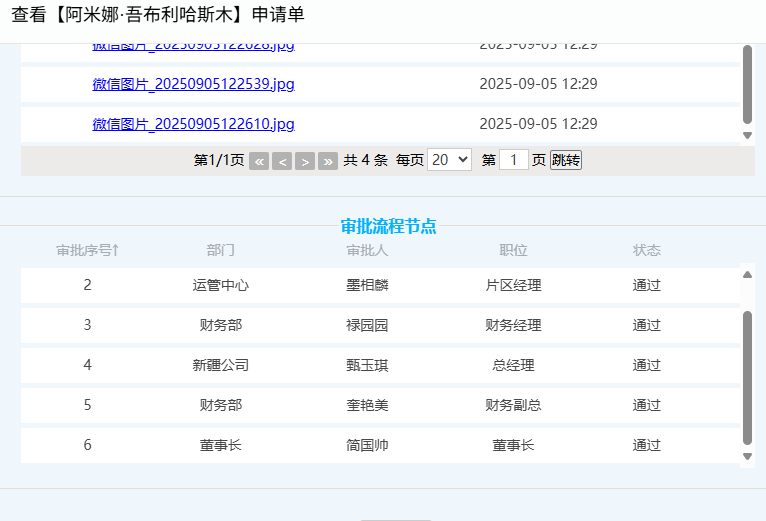Jump to the last page of attachments
Viewport: 766px width, 521px height.
point(328,161)
